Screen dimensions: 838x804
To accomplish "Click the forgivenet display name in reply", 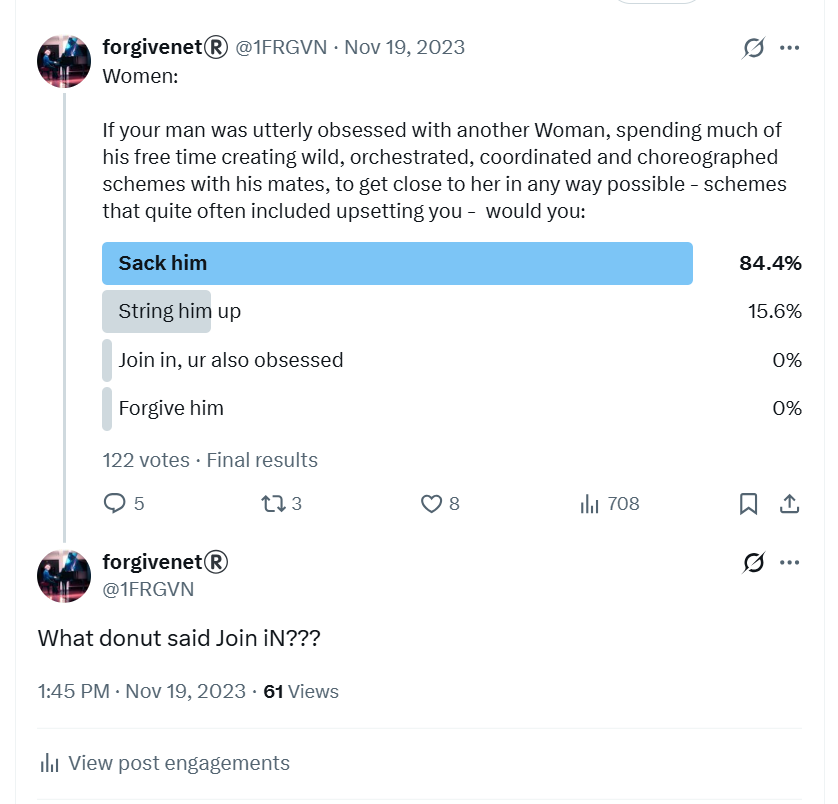I will tap(165, 562).
